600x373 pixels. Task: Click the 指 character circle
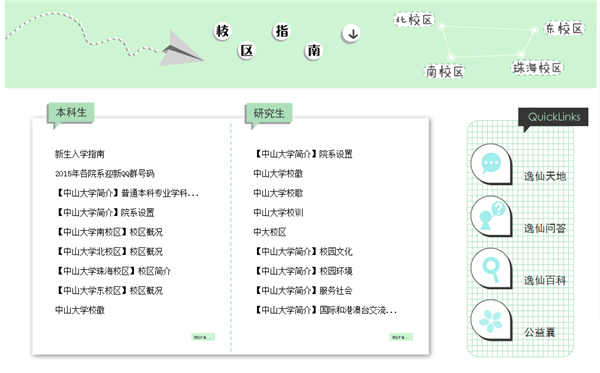point(282,31)
